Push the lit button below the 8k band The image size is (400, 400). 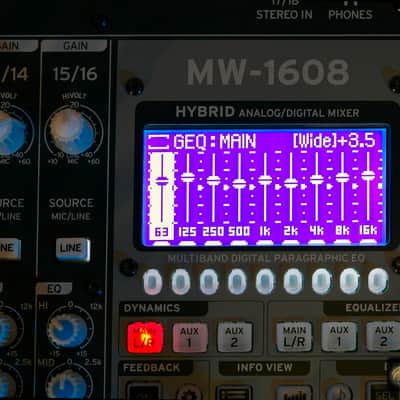coord(349,282)
